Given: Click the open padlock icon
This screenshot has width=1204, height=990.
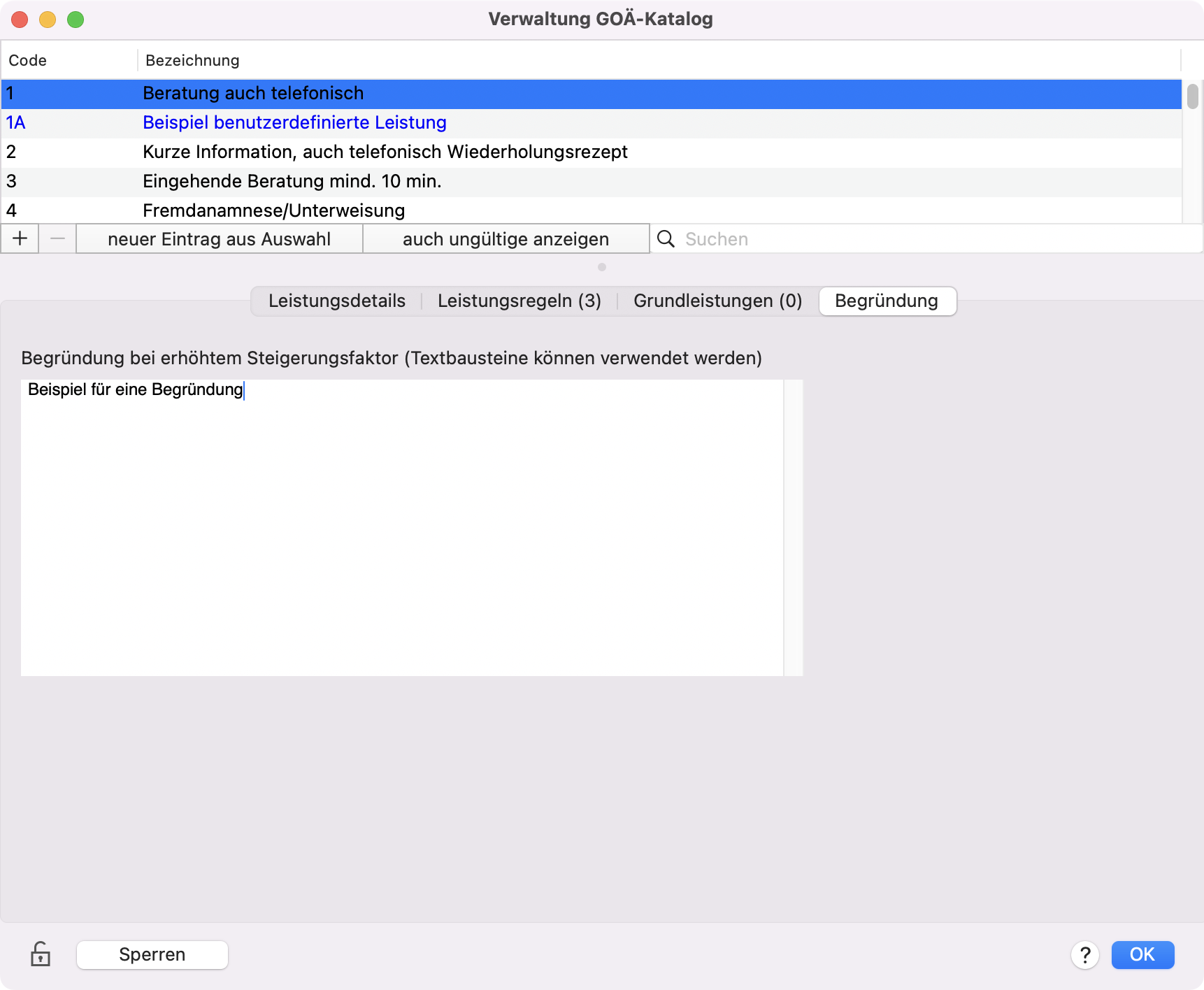Looking at the screenshot, I should tap(41, 954).
